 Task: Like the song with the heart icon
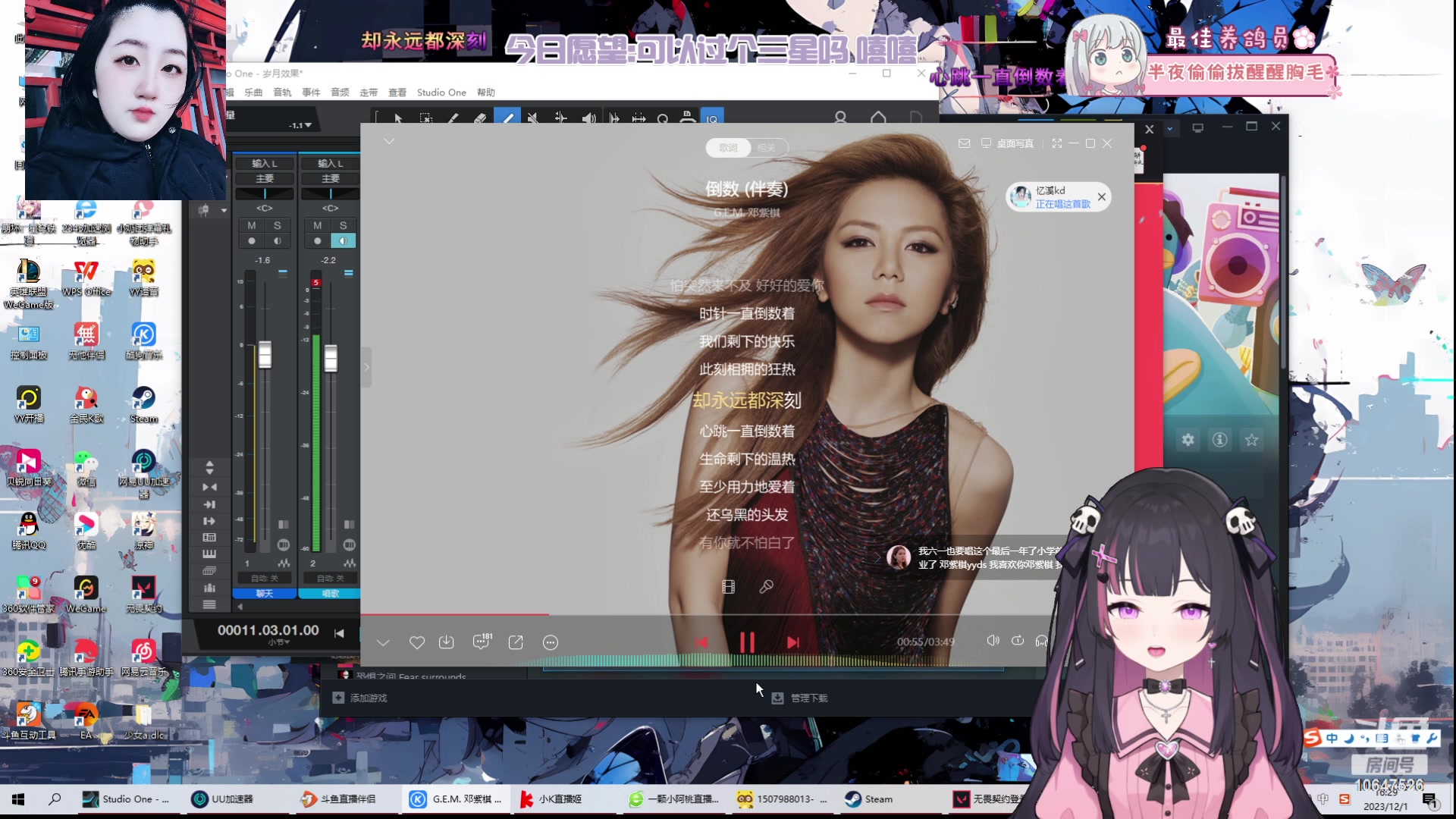click(x=416, y=642)
